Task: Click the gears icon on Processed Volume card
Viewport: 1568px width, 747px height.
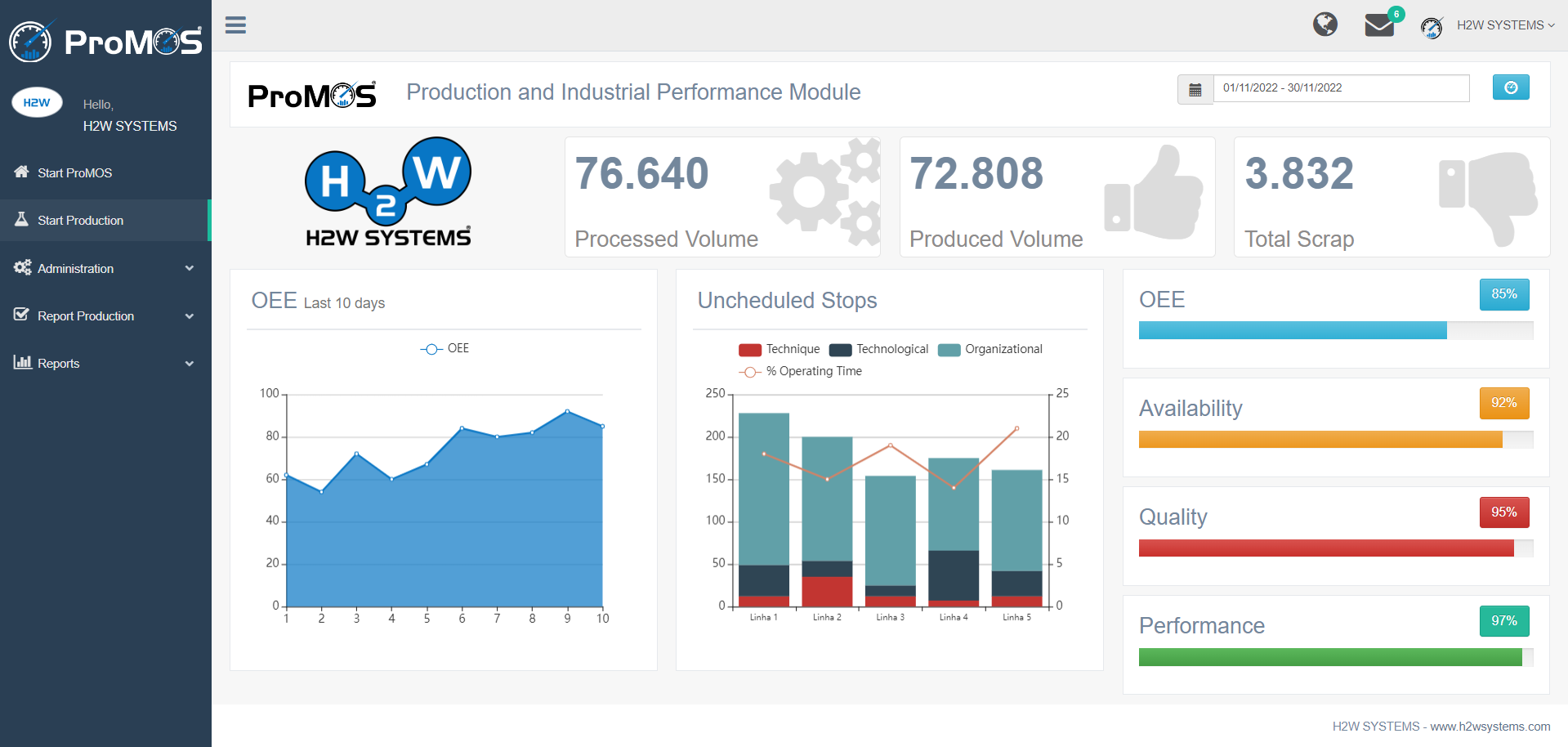Action: [x=825, y=192]
